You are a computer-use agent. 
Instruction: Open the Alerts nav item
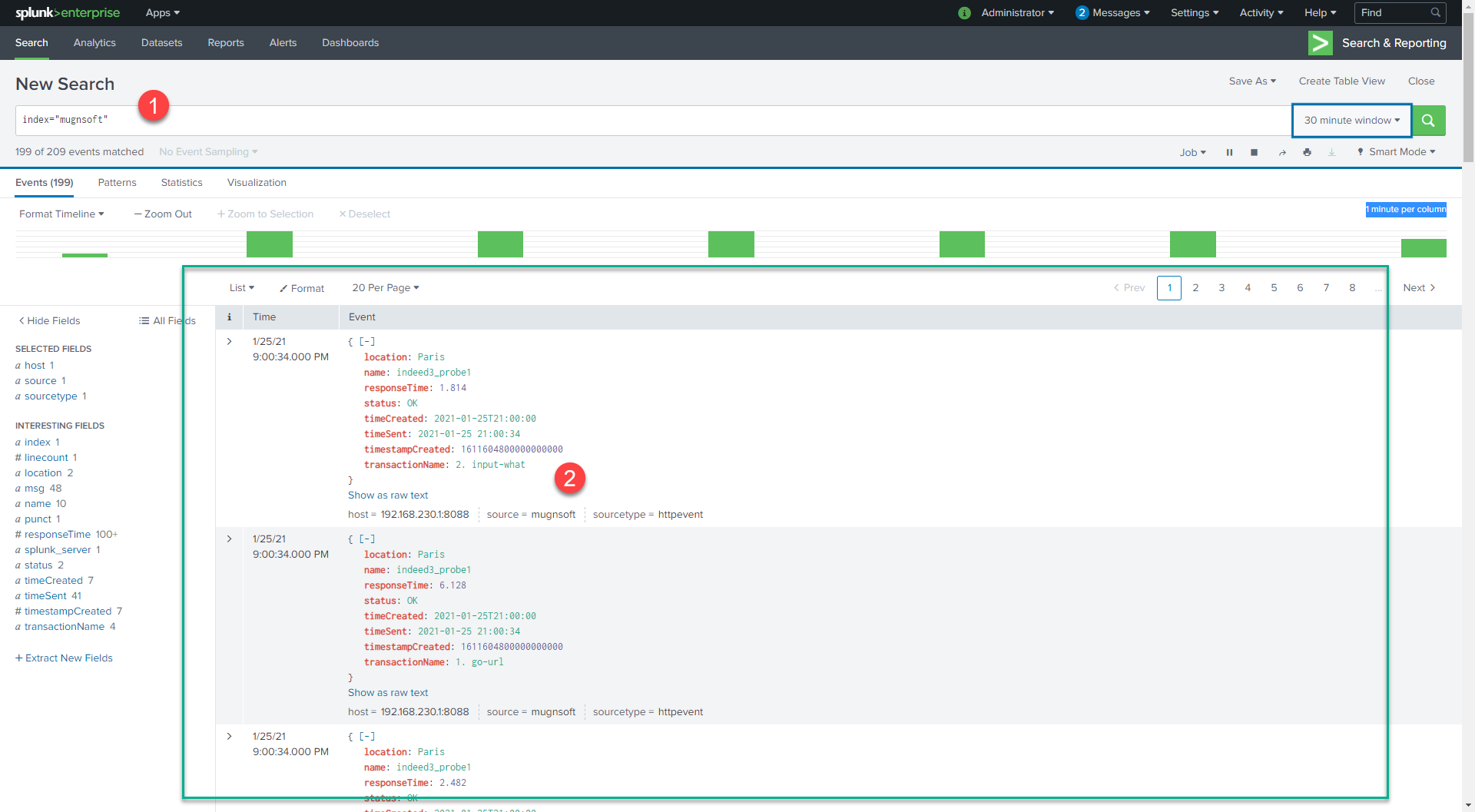(x=283, y=43)
